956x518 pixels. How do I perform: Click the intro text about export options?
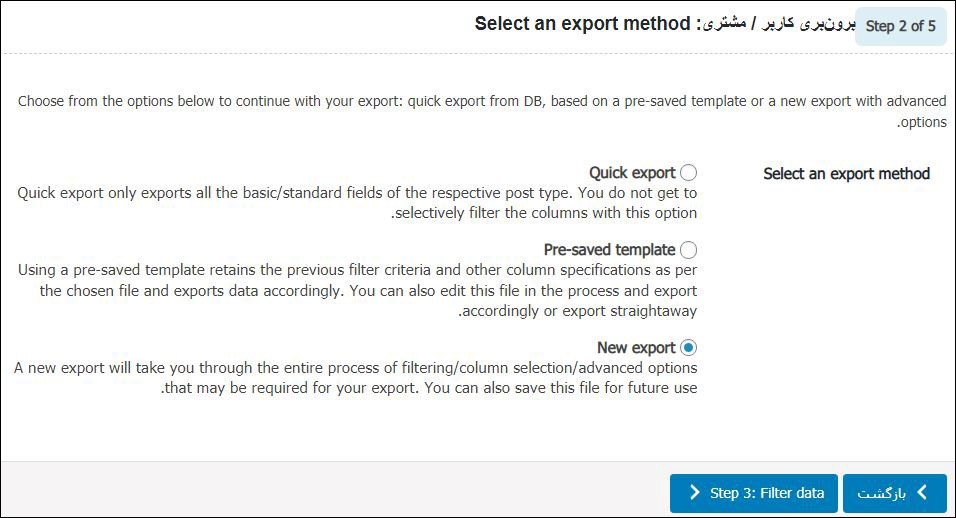coord(482,111)
